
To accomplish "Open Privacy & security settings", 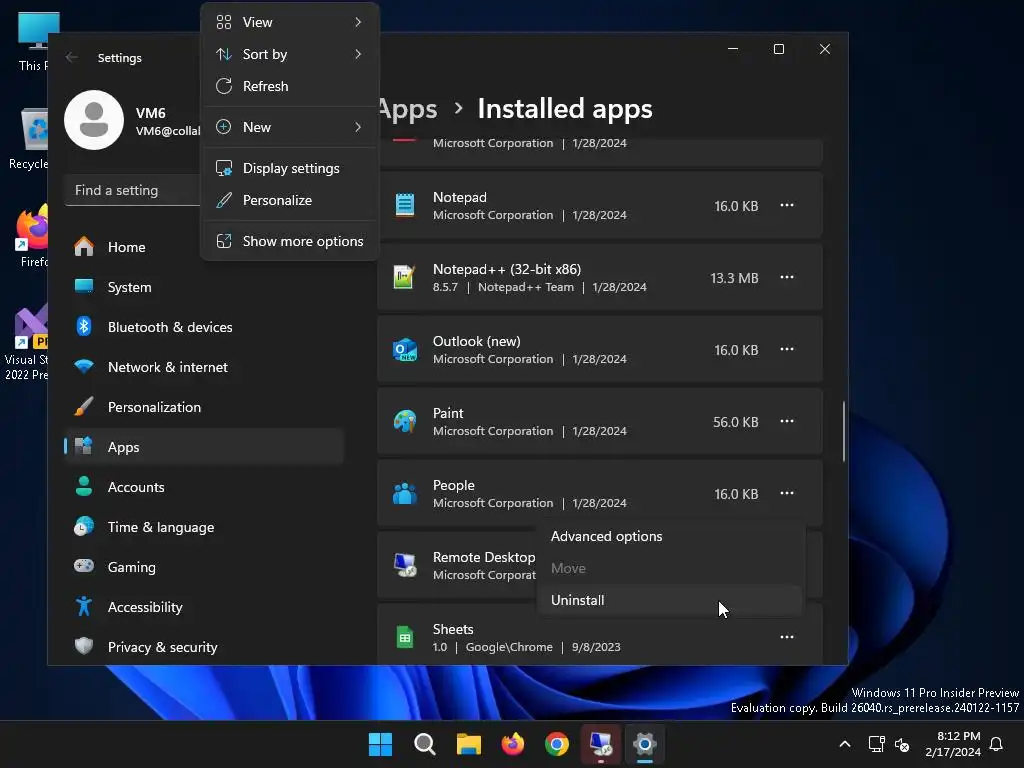I will [x=204, y=647].
